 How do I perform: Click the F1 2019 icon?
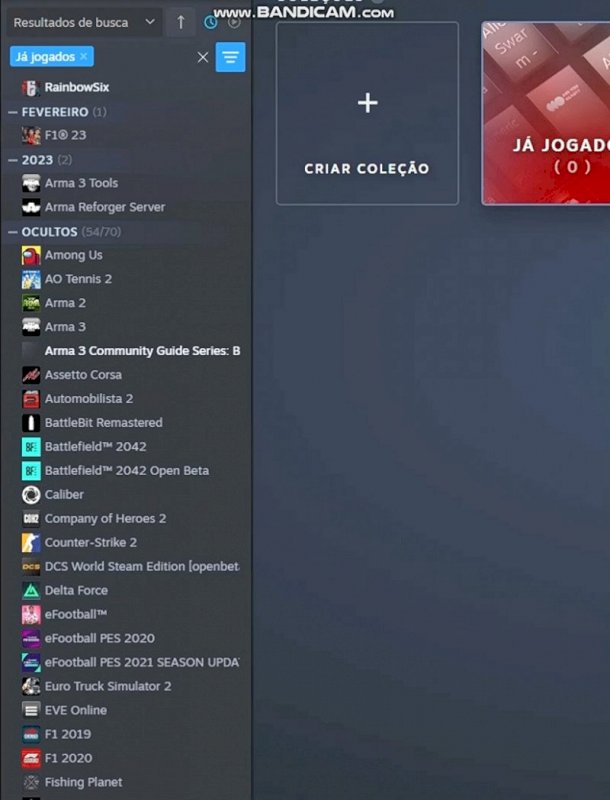(x=31, y=734)
